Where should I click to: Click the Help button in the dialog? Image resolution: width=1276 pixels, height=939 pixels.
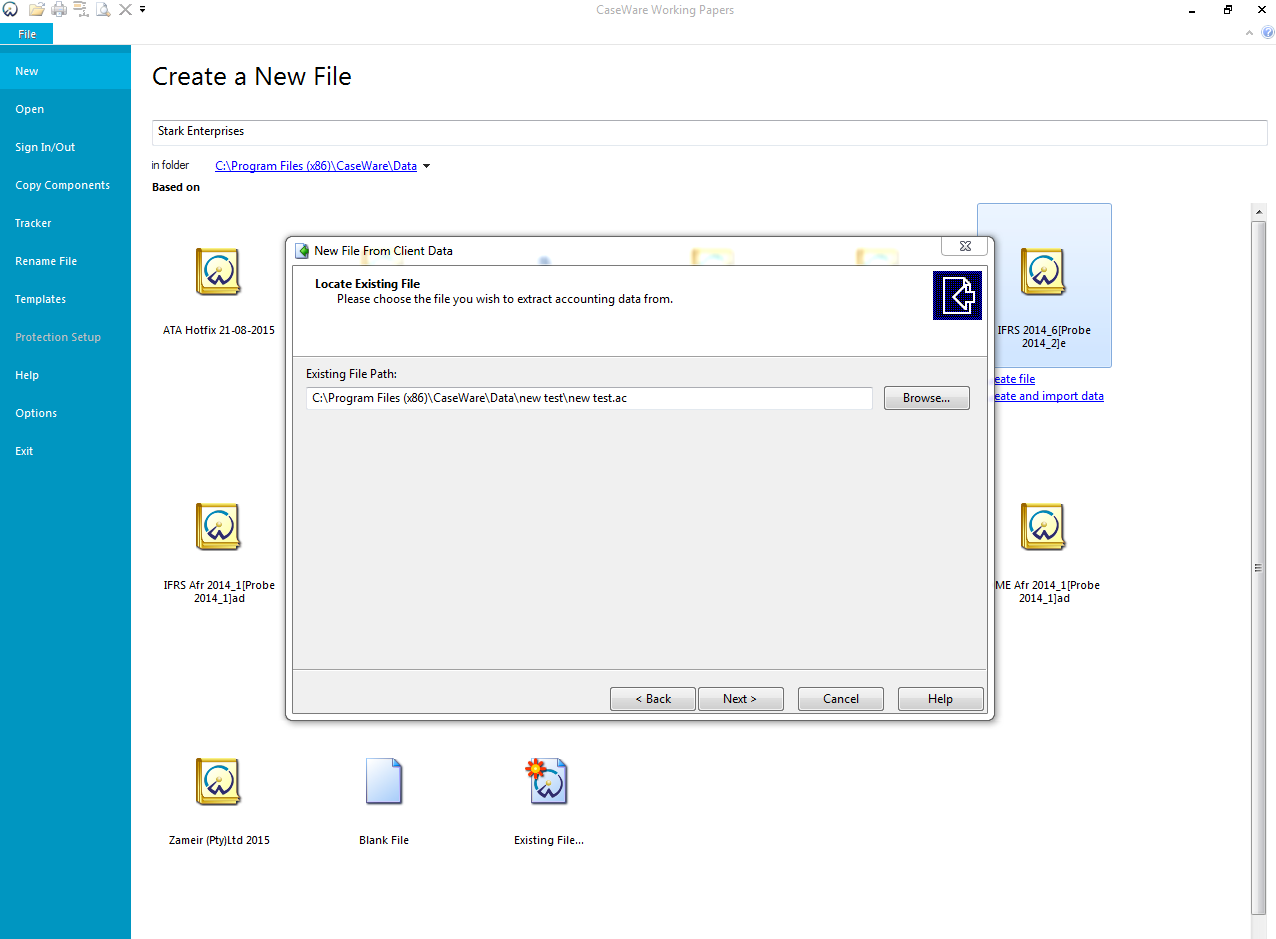[x=941, y=699]
